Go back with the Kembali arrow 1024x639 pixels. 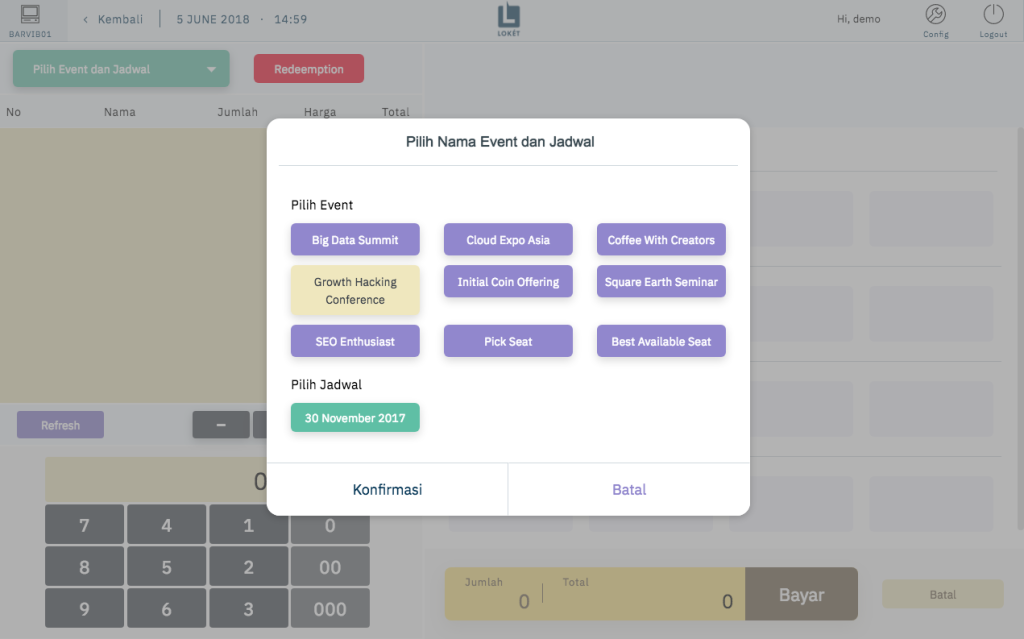[x=86, y=20]
